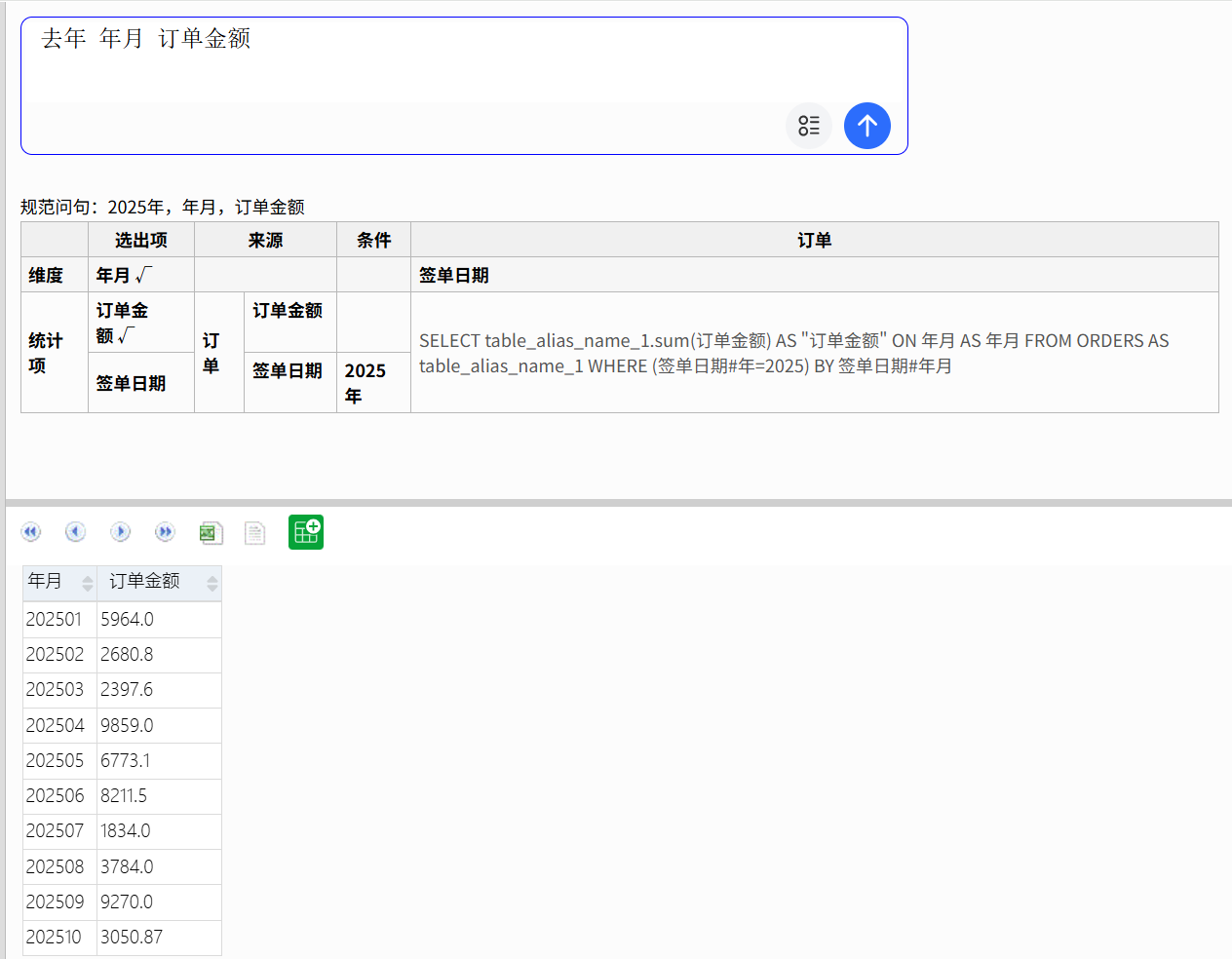Select the 6773.1 amount cell
Screen dimensions: 1232x959
160,761
